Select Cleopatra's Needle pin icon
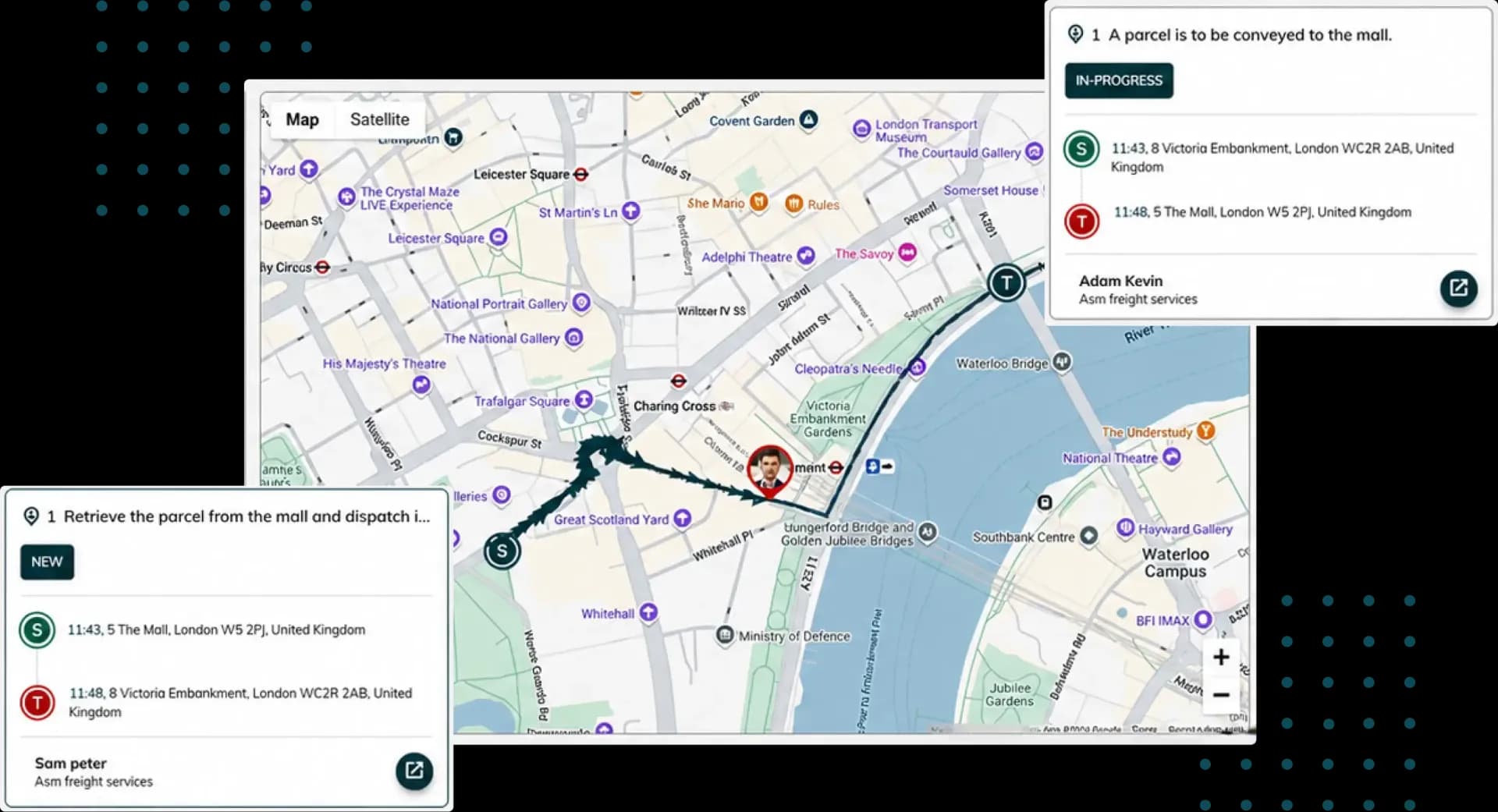The width and height of the screenshot is (1498, 812). [x=918, y=367]
